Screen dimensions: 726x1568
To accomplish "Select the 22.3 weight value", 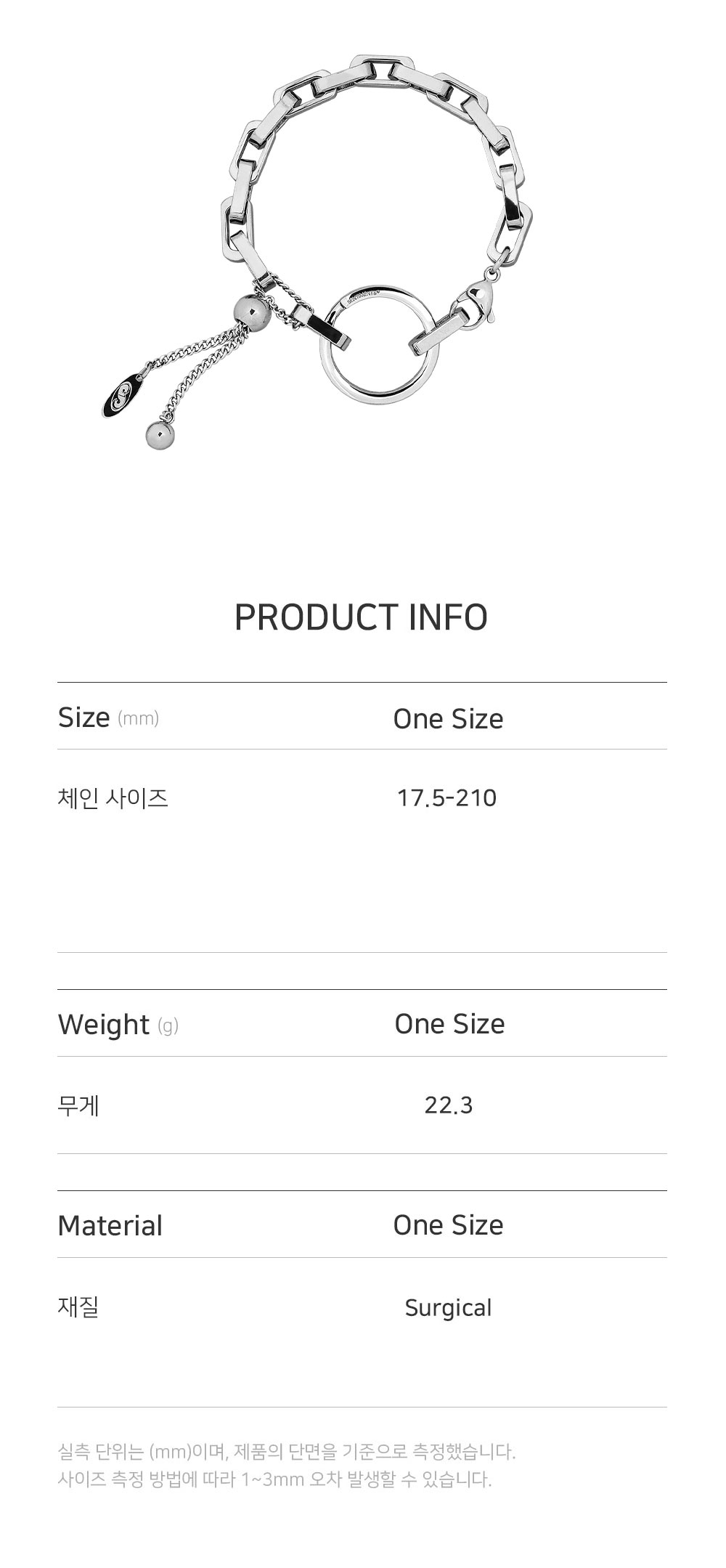I will (448, 1105).
